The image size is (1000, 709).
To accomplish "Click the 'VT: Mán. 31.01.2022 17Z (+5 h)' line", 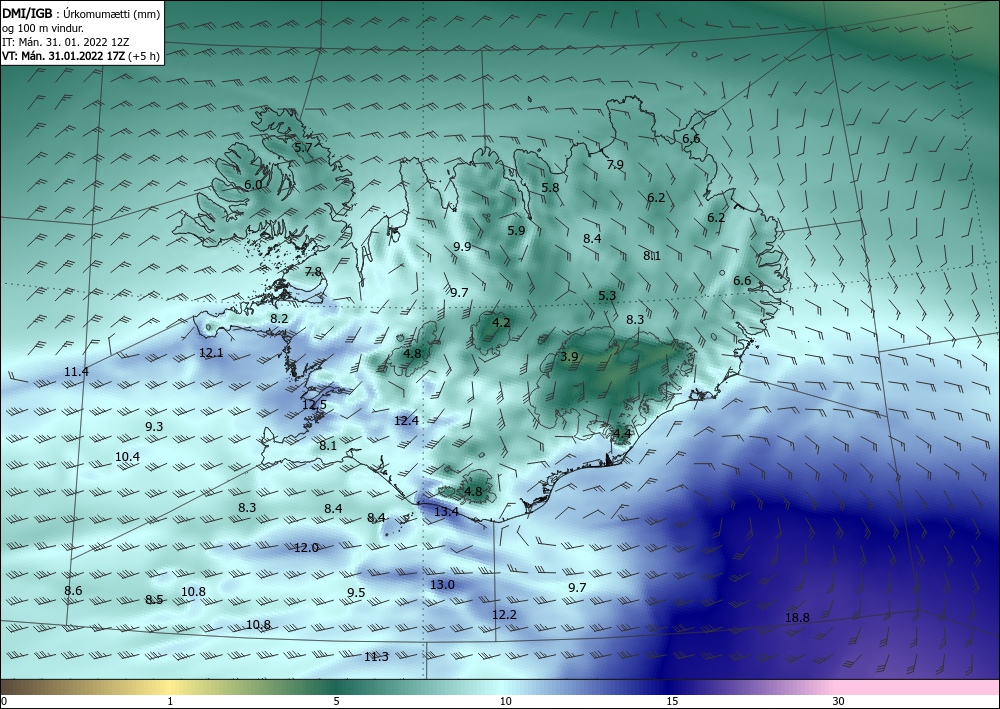I will click(81, 56).
